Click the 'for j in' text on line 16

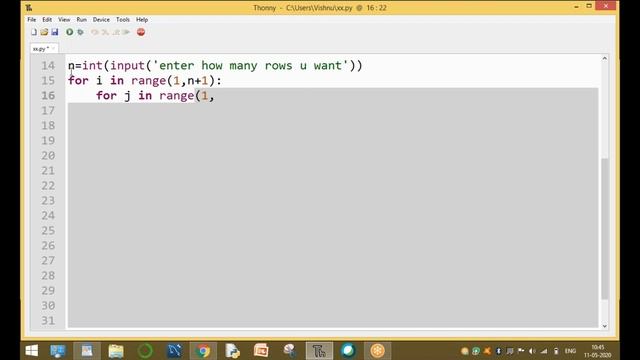coord(124,96)
